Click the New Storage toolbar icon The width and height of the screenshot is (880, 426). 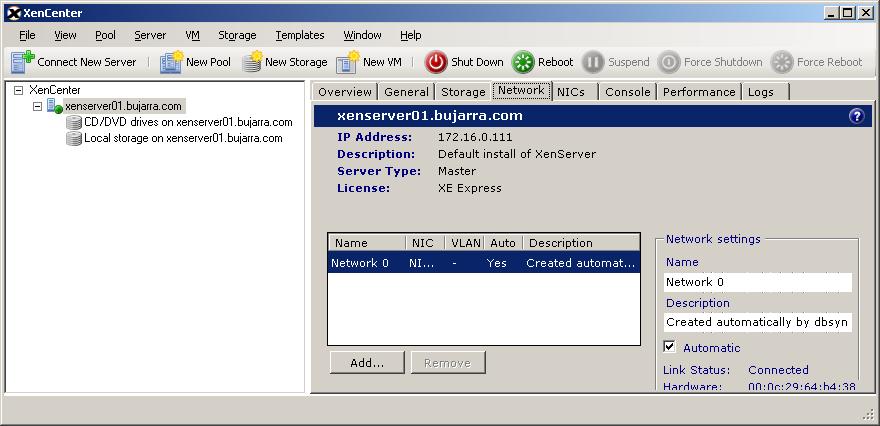pyautogui.click(x=253, y=62)
